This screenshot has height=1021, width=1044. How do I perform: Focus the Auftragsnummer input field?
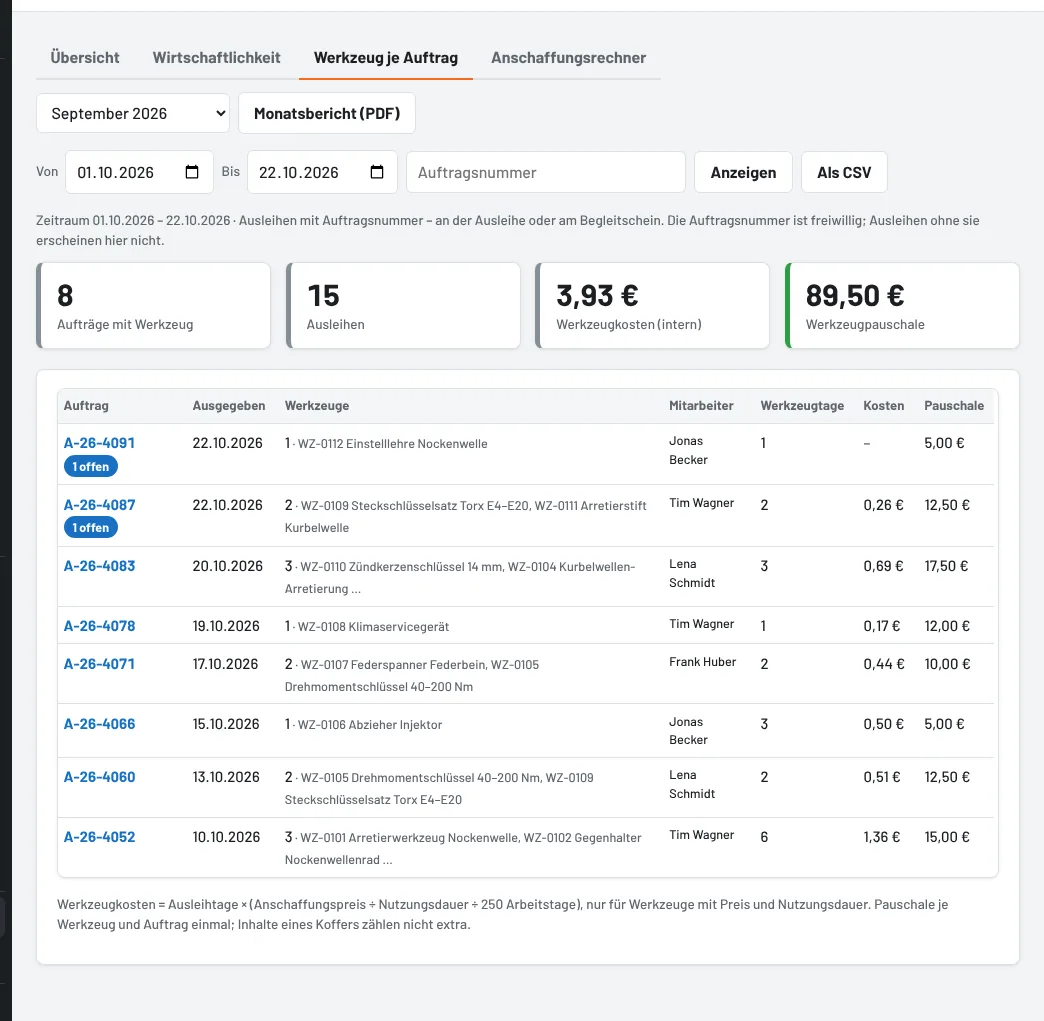[546, 172]
